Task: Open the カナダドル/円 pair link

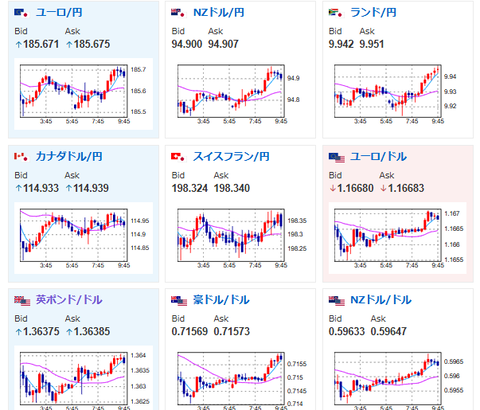Action: 69,156
